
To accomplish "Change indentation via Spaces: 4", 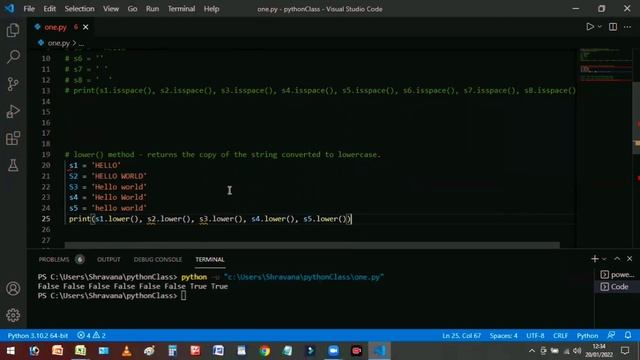I will coord(503,336).
